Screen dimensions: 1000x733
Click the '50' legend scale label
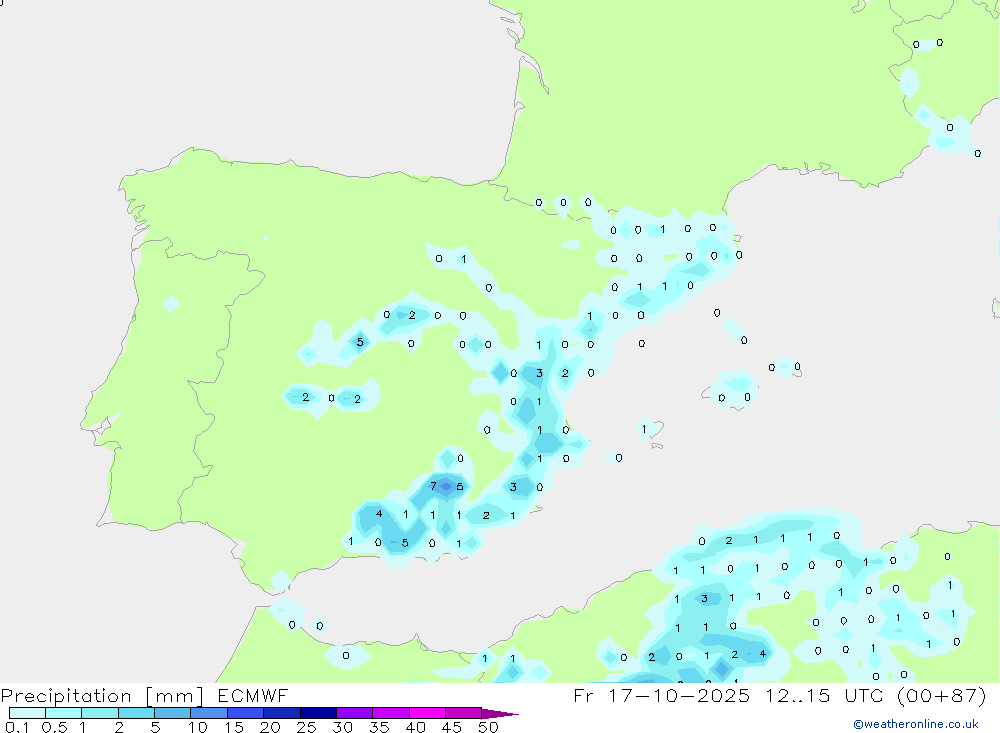coord(488,727)
